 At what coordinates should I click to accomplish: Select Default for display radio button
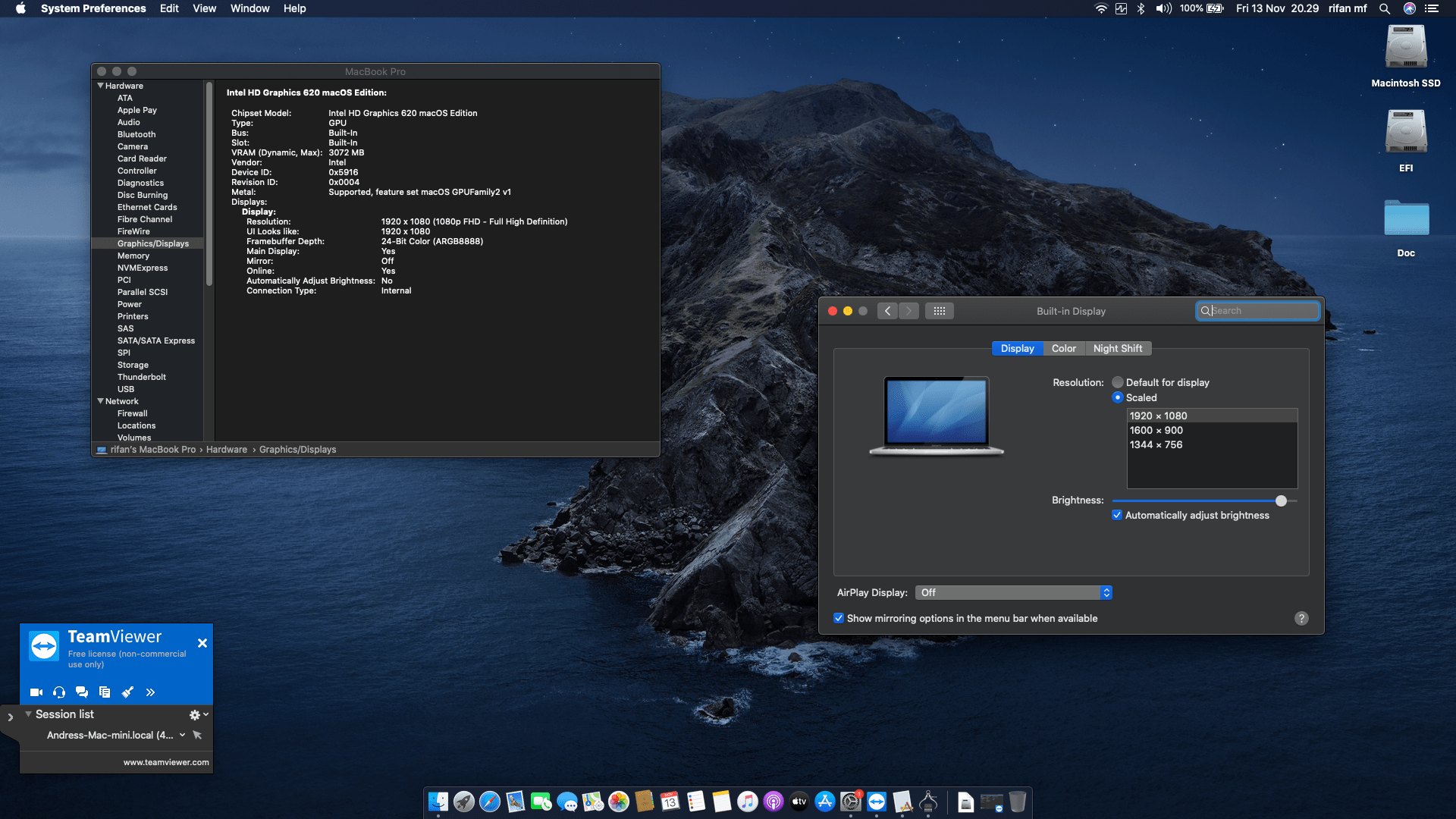[1117, 382]
